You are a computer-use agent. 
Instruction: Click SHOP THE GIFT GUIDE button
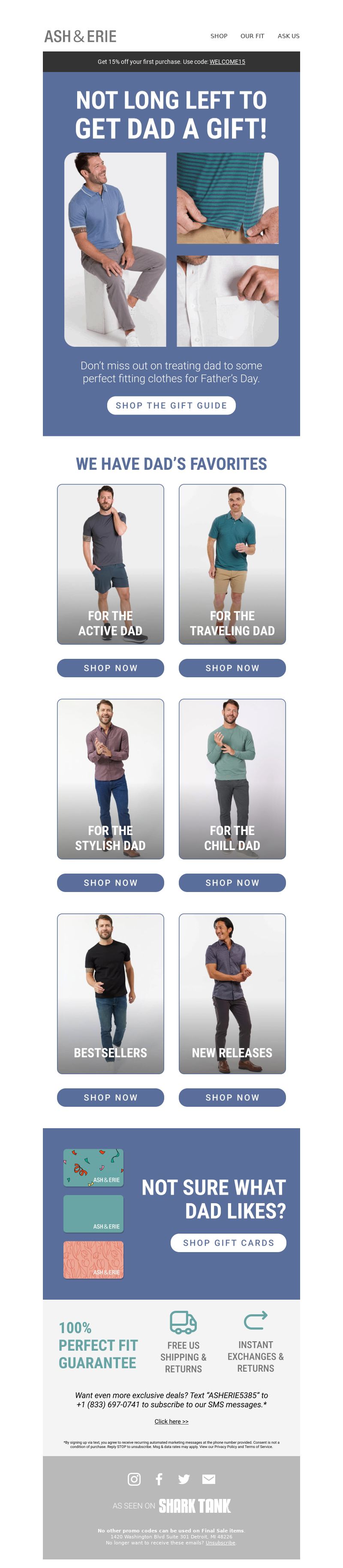171,406
